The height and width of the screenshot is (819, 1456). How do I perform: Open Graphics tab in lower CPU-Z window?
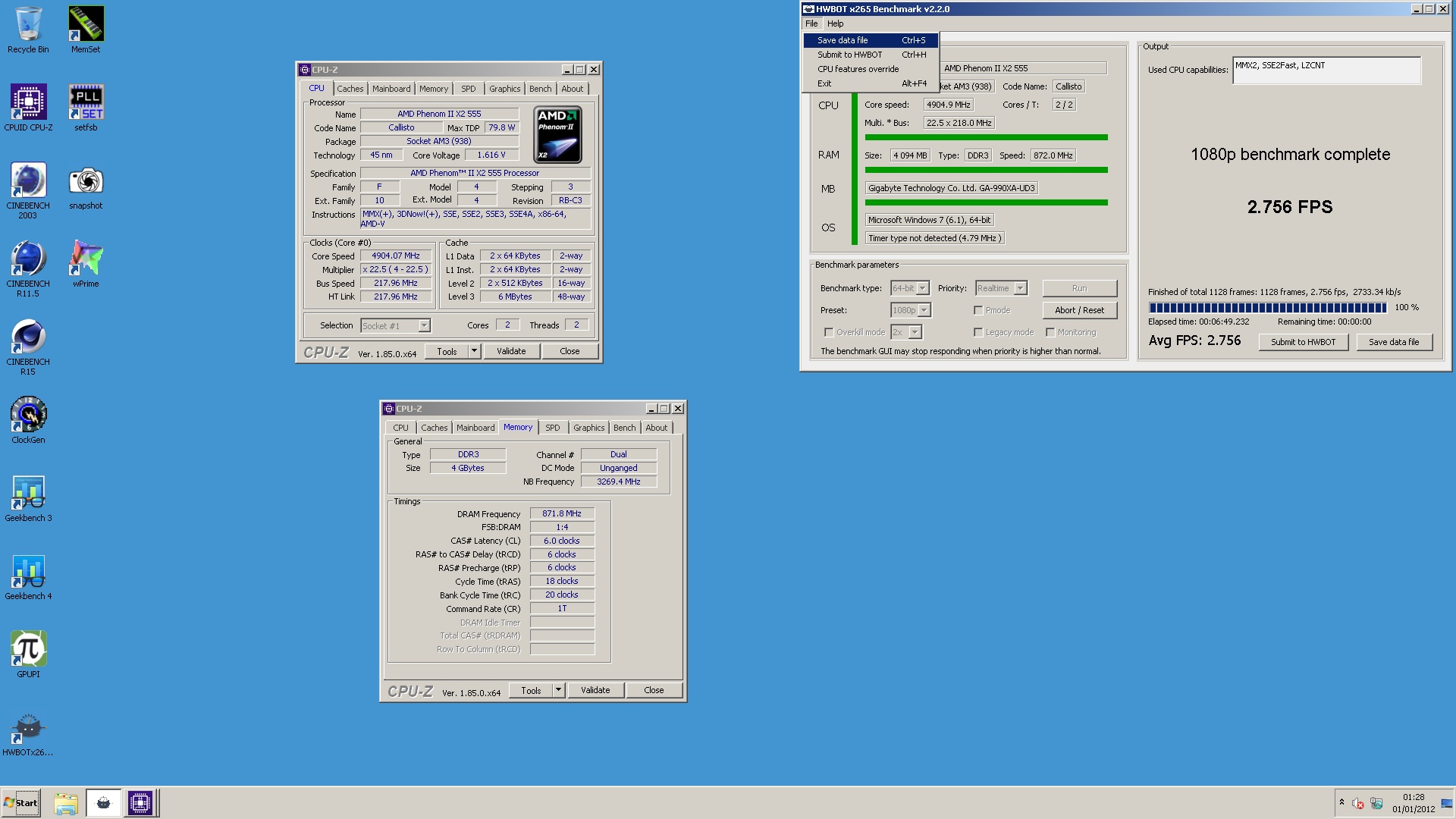pos(589,428)
